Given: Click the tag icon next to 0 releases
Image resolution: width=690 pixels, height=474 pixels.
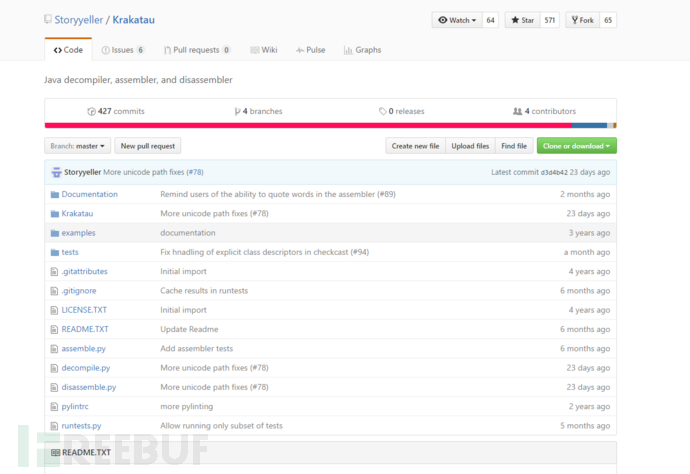Looking at the screenshot, I should pyautogui.click(x=382, y=111).
